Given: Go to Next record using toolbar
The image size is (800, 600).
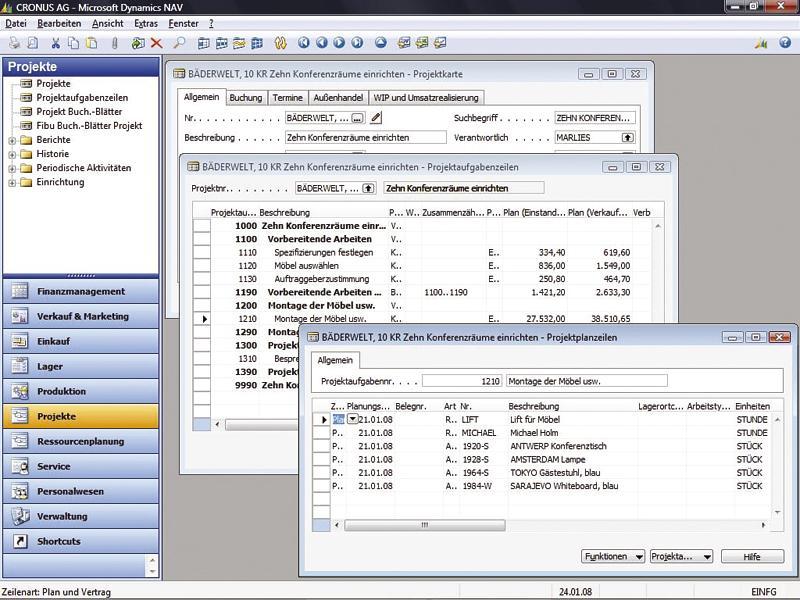Looking at the screenshot, I should [x=339, y=43].
